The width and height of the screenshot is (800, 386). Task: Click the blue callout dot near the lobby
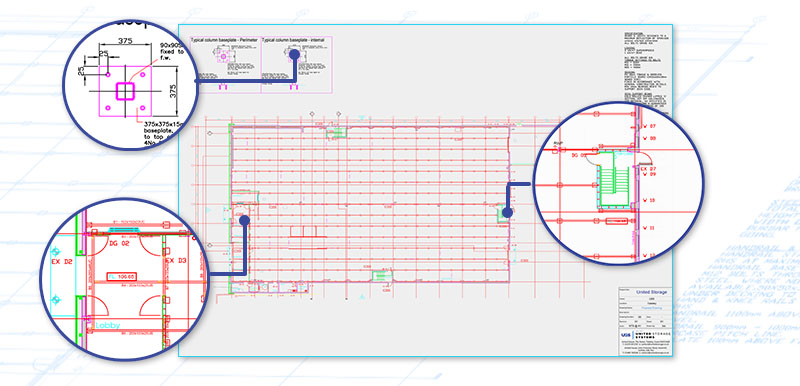(244, 220)
